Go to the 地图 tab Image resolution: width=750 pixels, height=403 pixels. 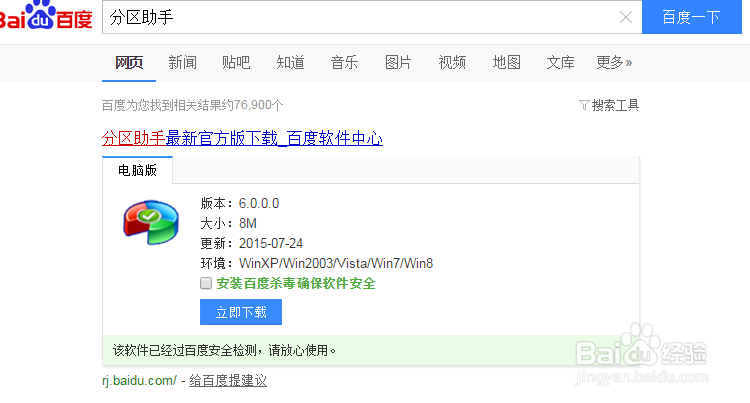[x=507, y=62]
